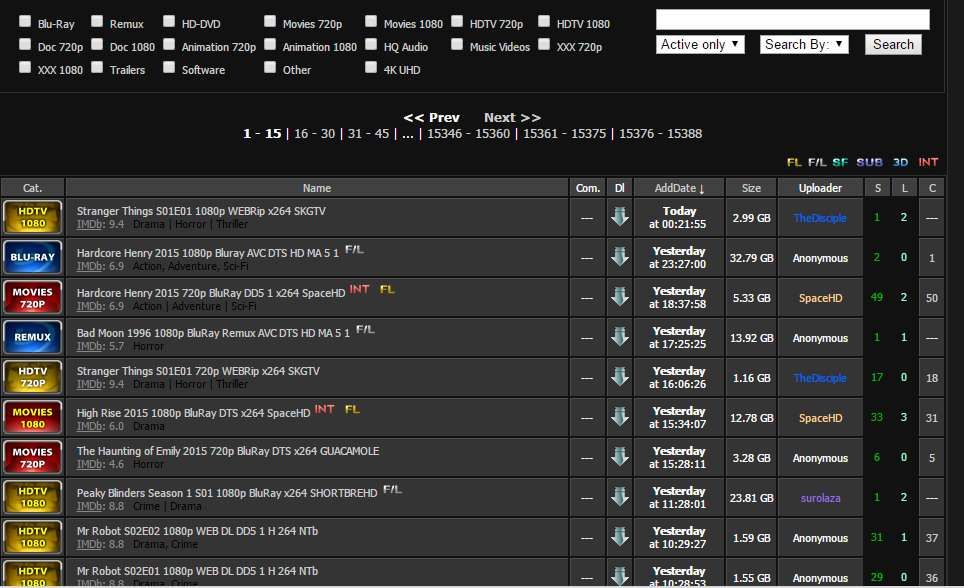Open the Active only dropdown
Screen dimensions: 964x588
pyautogui.click(x=700, y=44)
